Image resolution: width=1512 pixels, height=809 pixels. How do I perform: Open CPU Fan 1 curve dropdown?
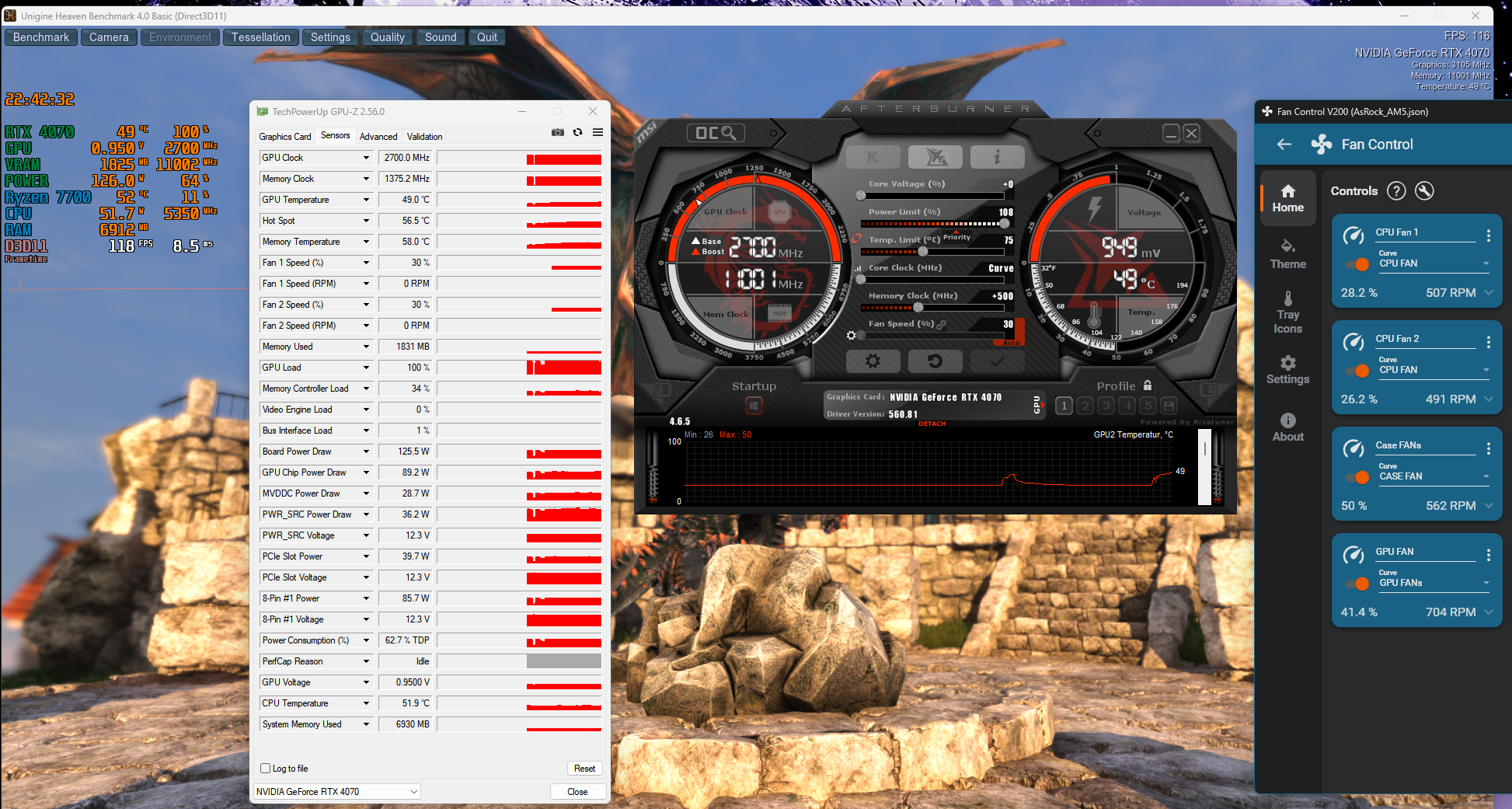(x=1434, y=263)
